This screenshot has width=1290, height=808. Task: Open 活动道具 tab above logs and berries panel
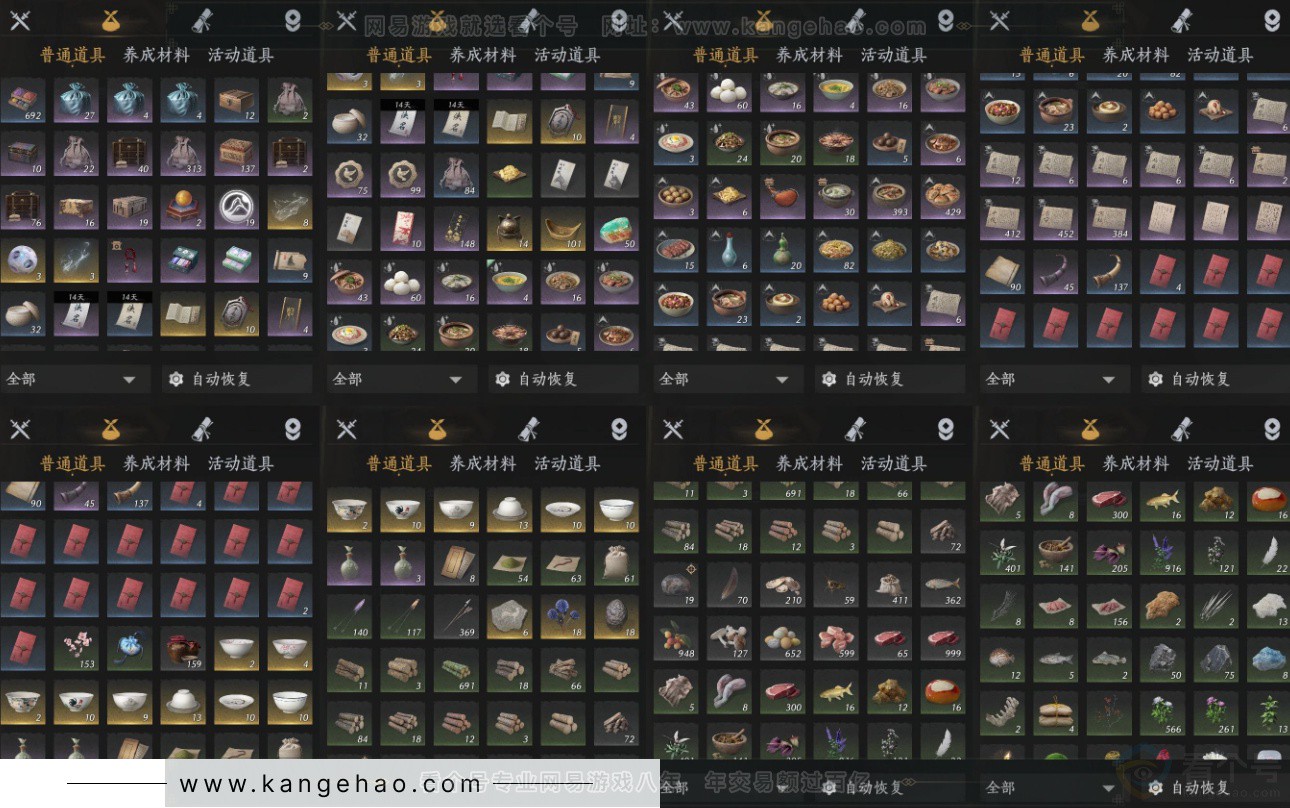[x=893, y=463]
